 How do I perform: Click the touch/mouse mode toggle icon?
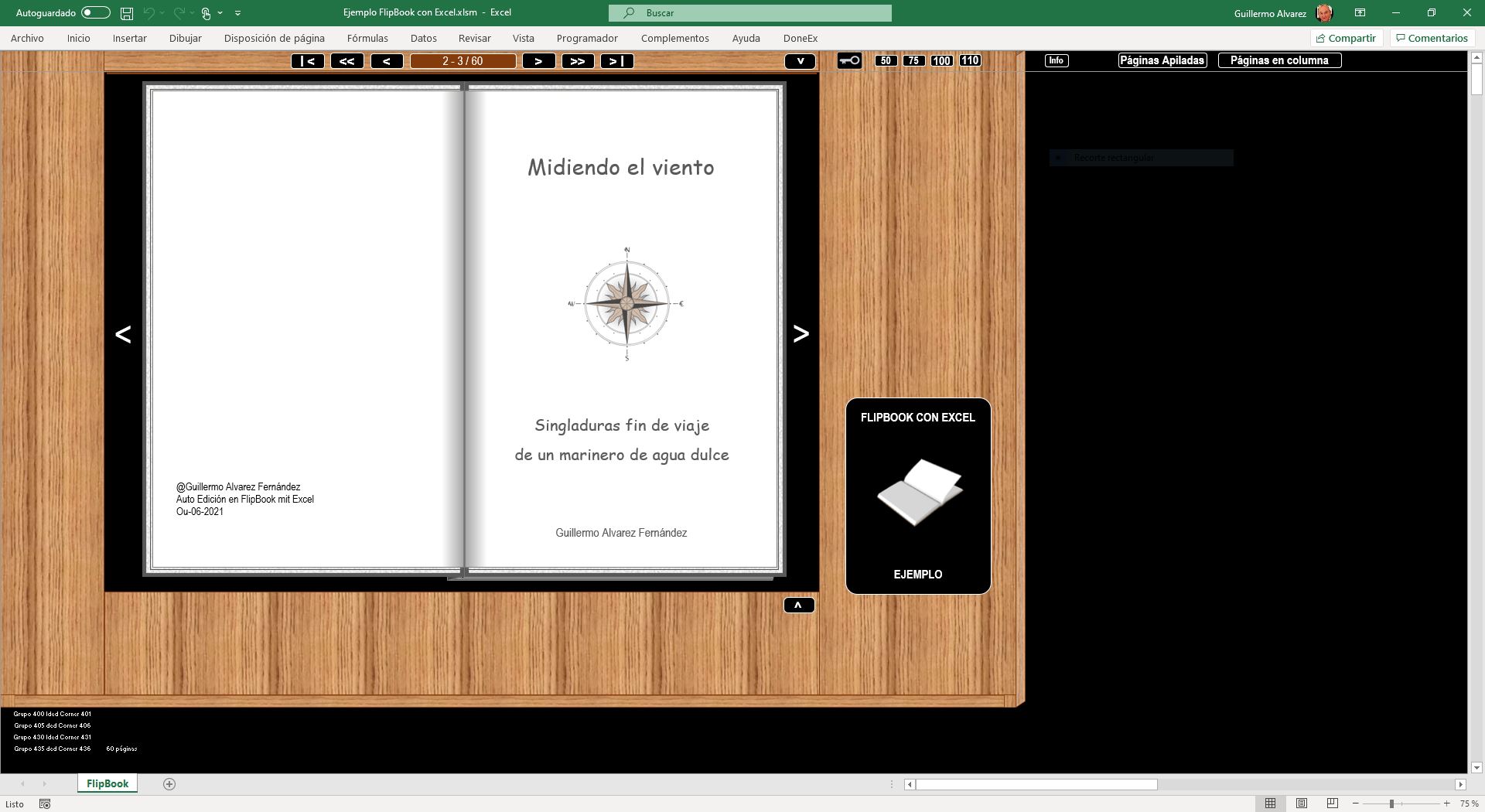[205, 12]
